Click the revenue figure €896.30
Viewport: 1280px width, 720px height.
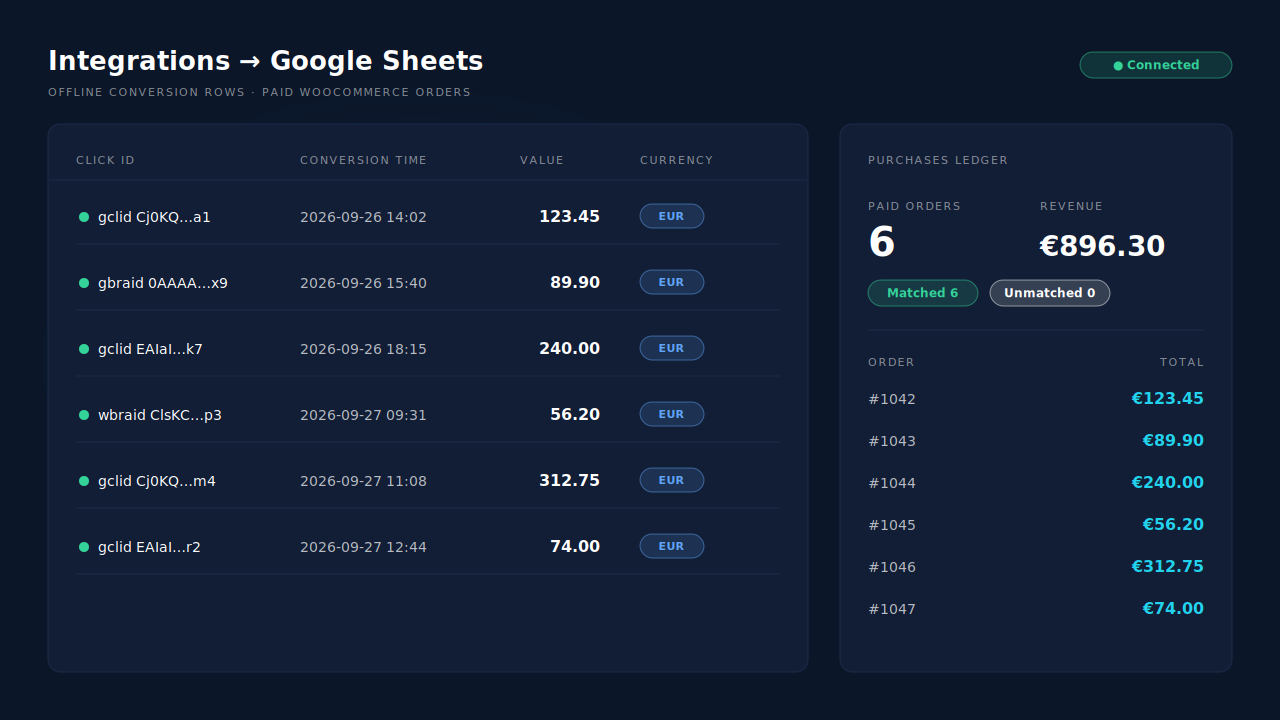[1102, 246]
